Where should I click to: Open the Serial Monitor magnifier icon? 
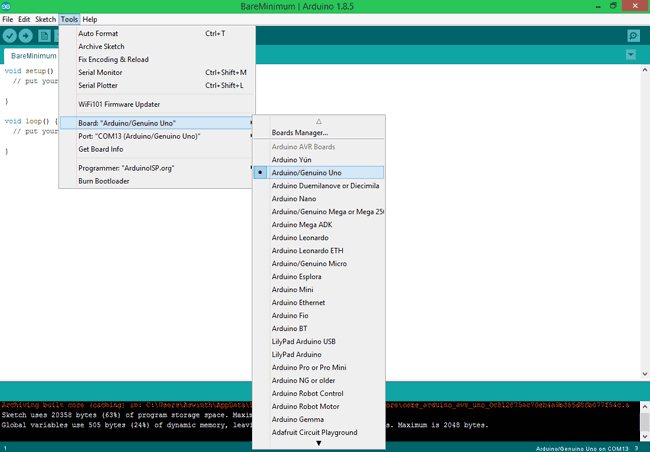tap(633, 36)
